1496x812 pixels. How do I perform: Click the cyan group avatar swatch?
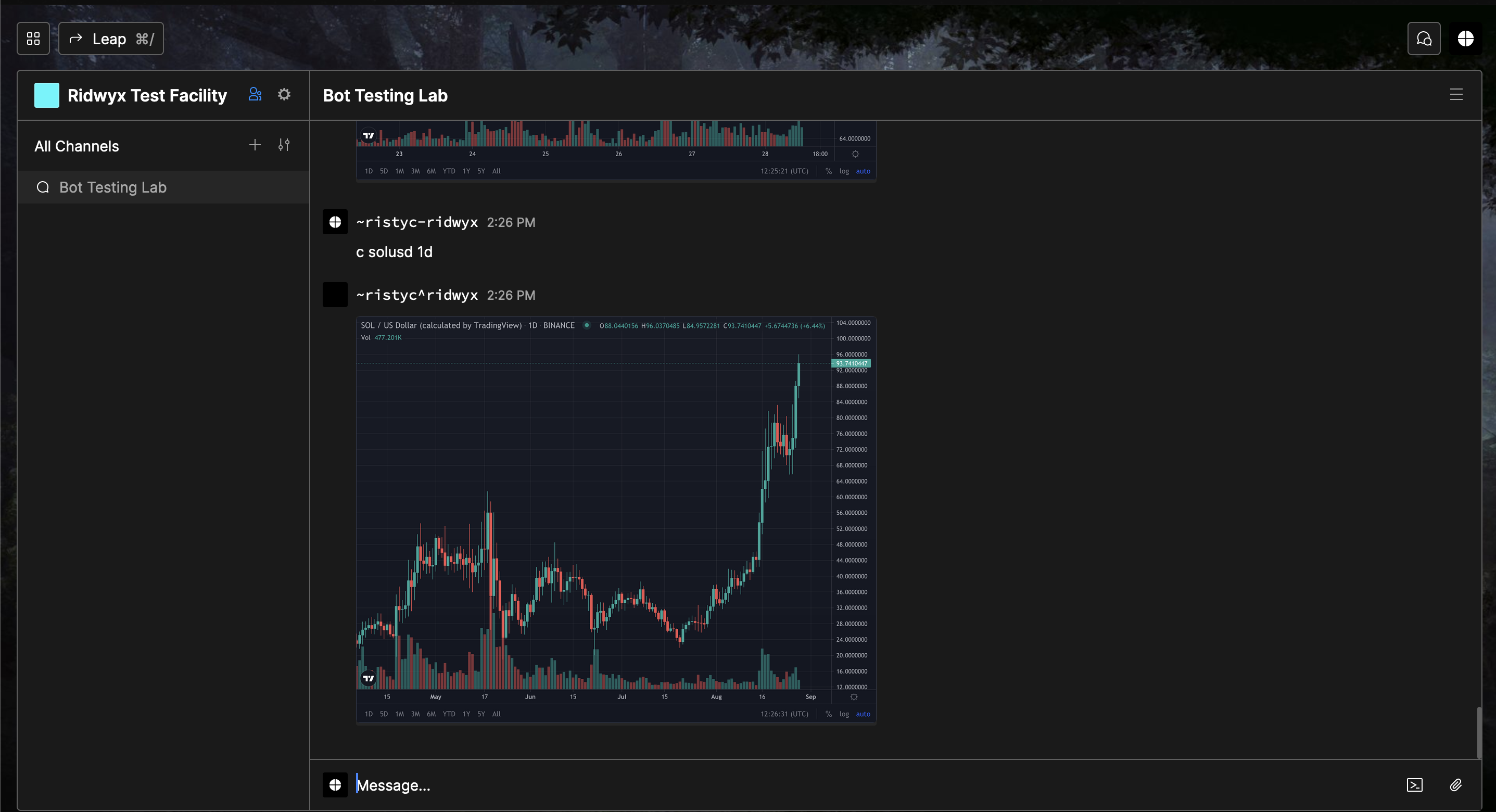46,94
